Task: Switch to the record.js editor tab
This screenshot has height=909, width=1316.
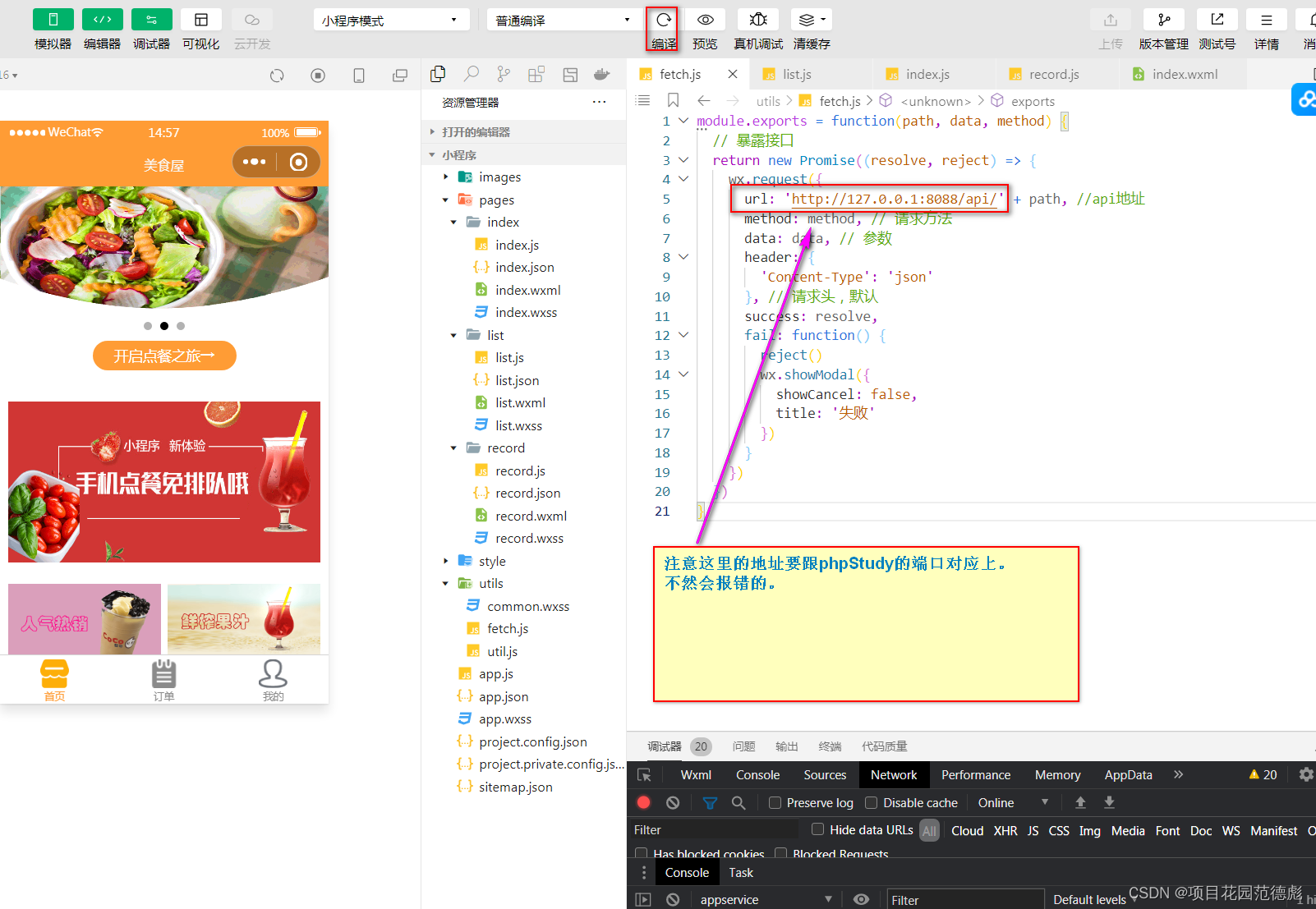Action: coord(1053,73)
